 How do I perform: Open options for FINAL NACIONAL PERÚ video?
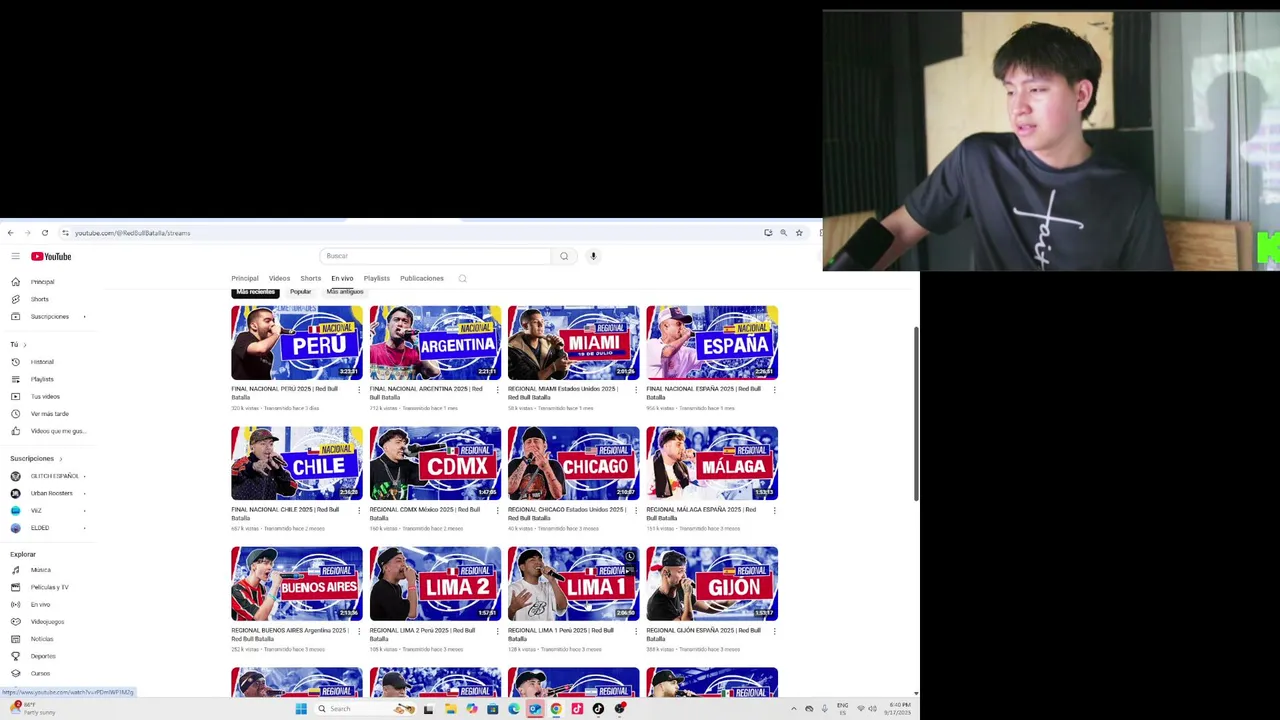[x=359, y=390]
